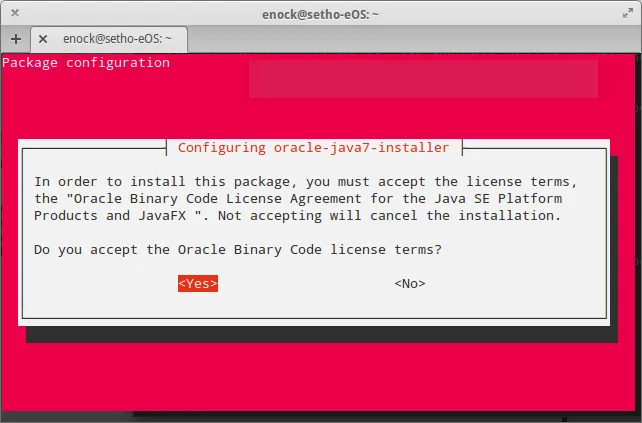Screen dimensions: 642x423
Task: Open a new terminal tab
Action: (16, 38)
